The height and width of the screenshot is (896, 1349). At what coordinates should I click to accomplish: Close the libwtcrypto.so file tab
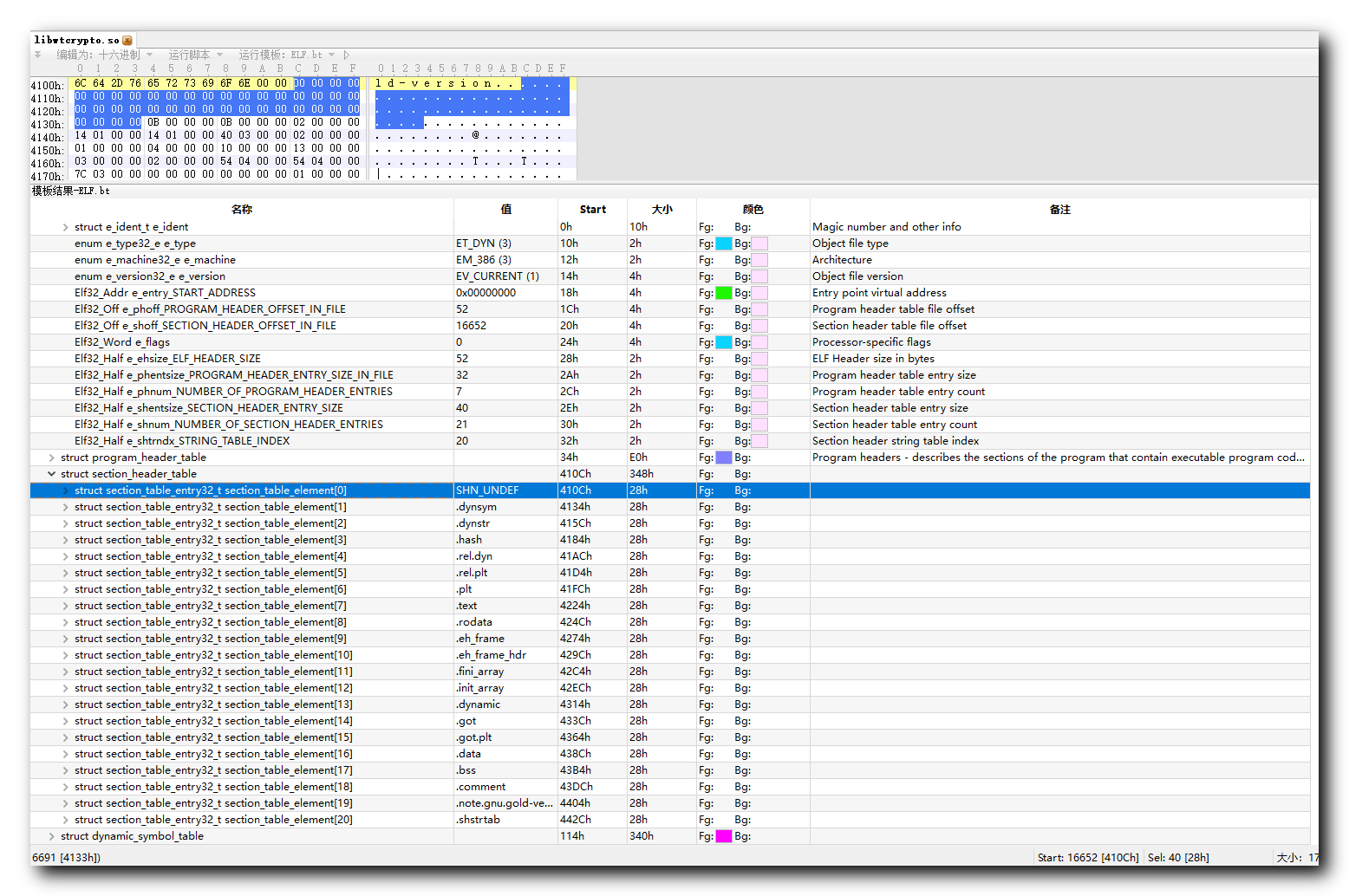point(127,40)
